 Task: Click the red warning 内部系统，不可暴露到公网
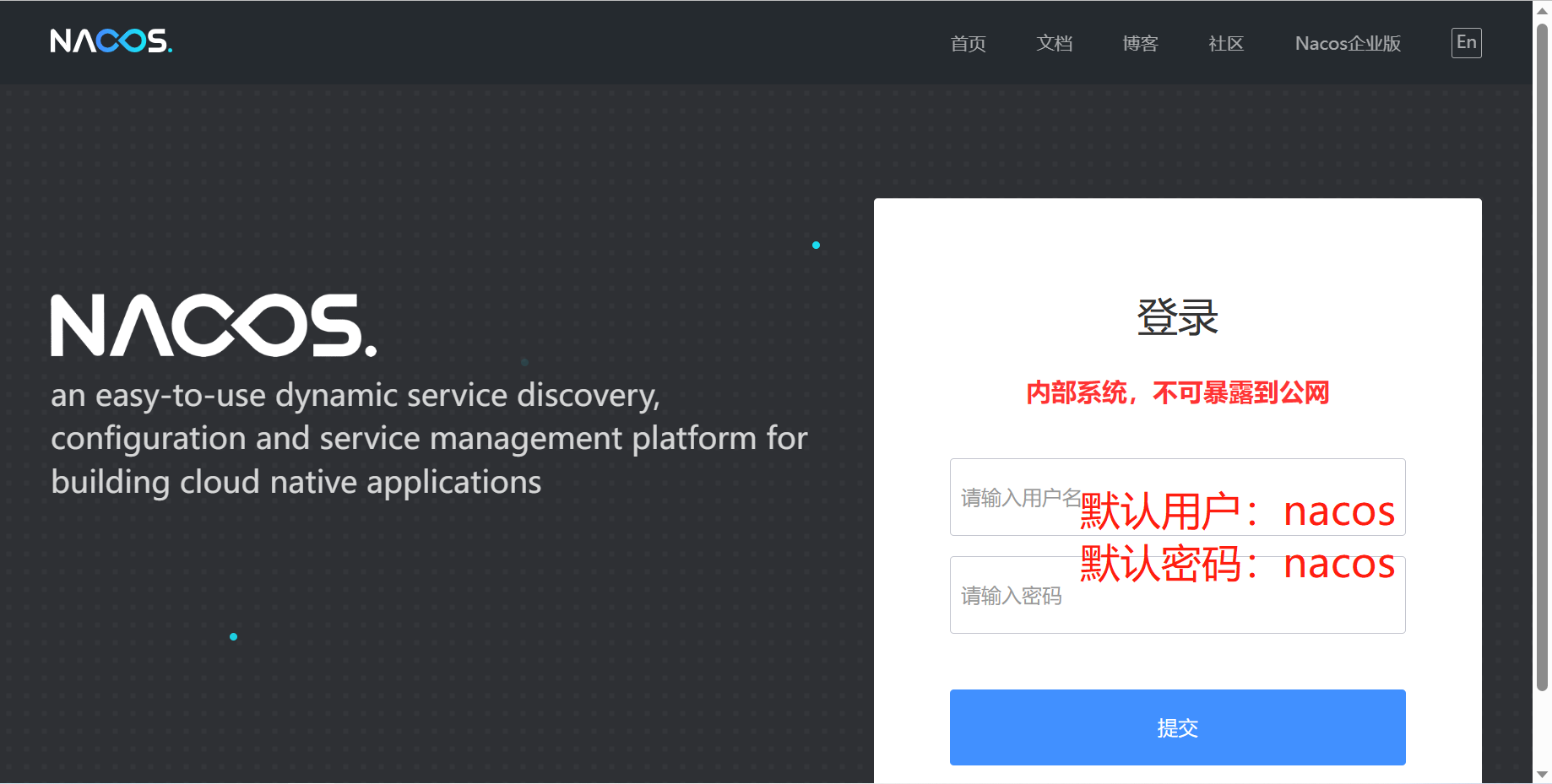1177,392
